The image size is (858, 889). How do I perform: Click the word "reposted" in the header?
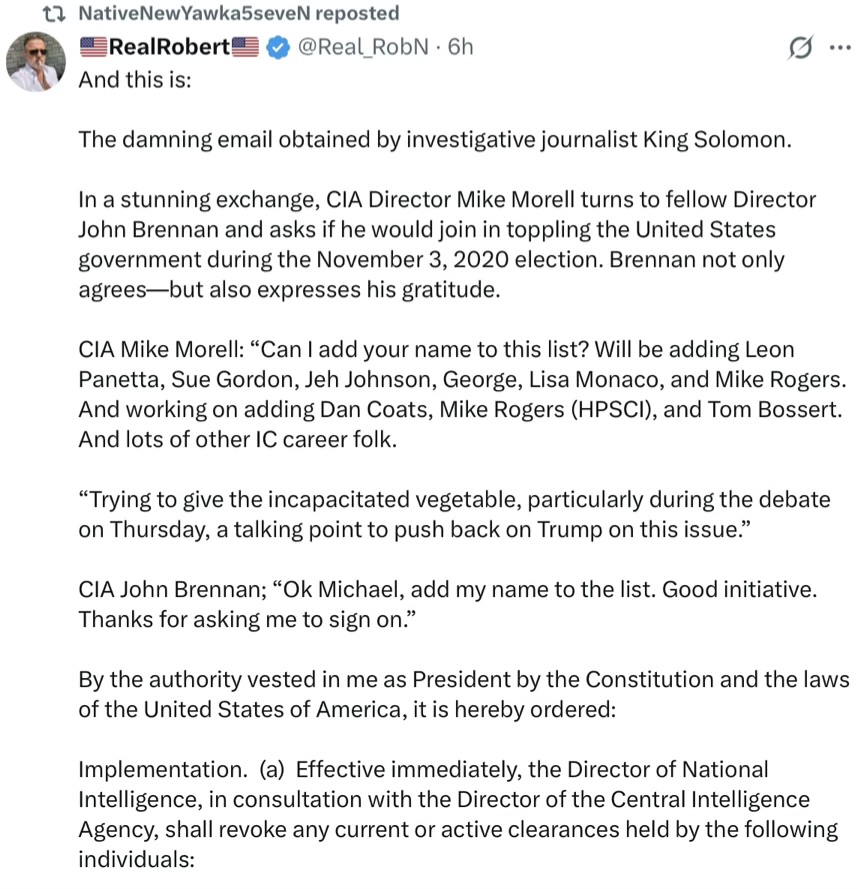click(360, 14)
